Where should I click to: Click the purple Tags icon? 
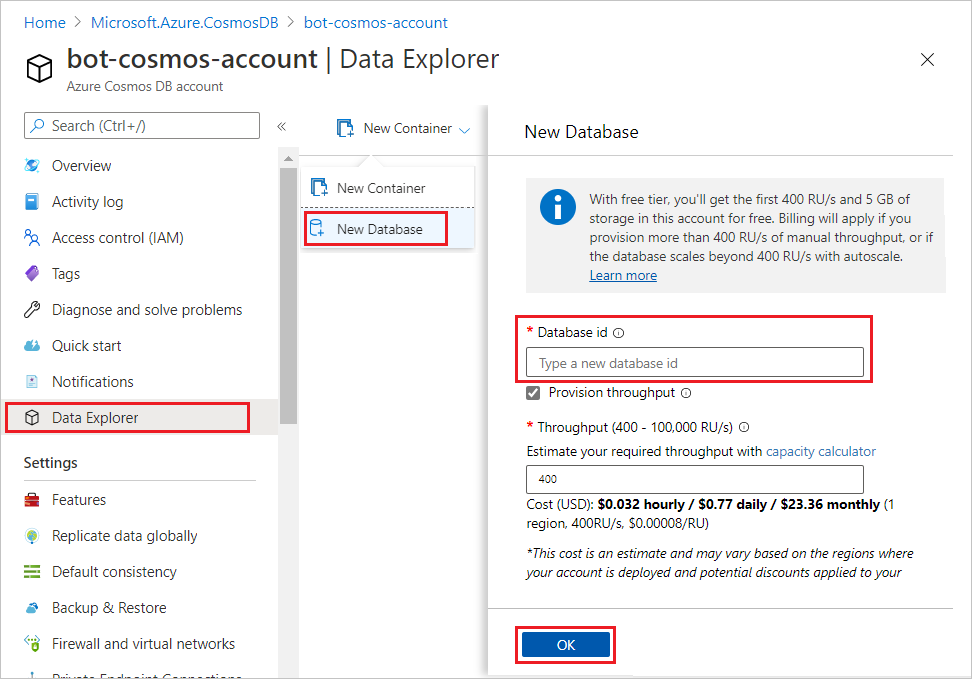click(x=32, y=274)
